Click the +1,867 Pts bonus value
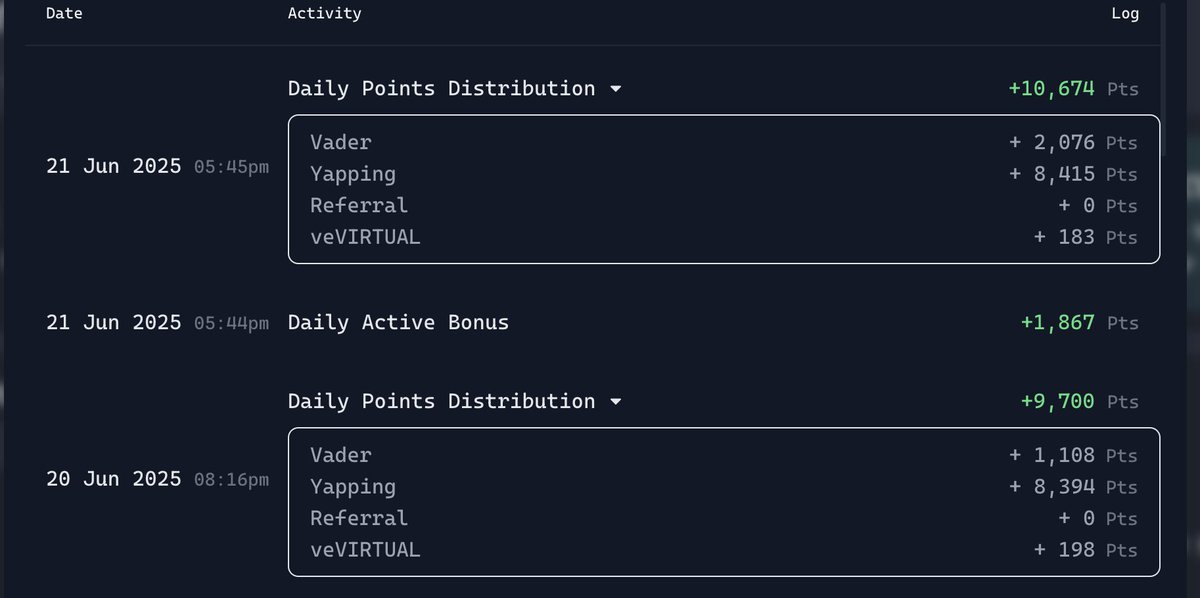Viewport: 1200px width, 598px height. (x=1080, y=323)
